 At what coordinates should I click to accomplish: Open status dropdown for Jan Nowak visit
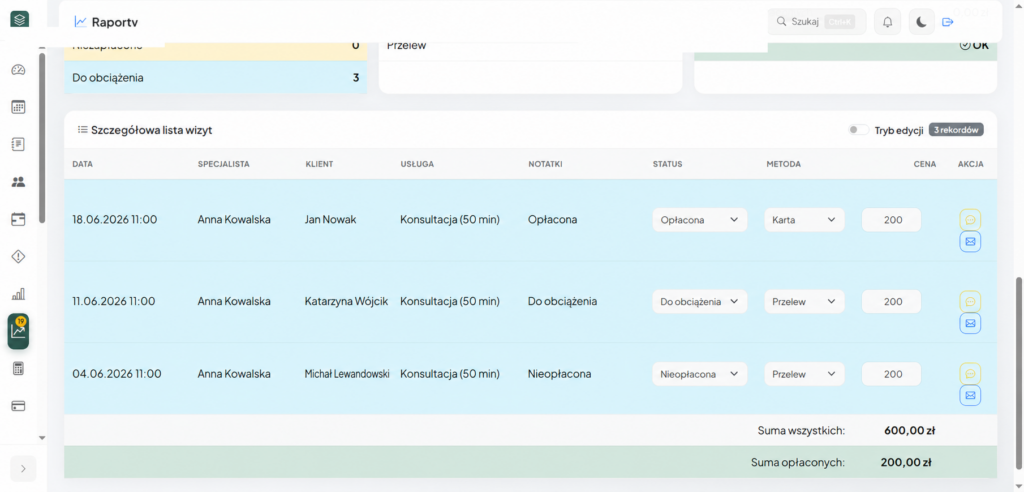click(699, 220)
